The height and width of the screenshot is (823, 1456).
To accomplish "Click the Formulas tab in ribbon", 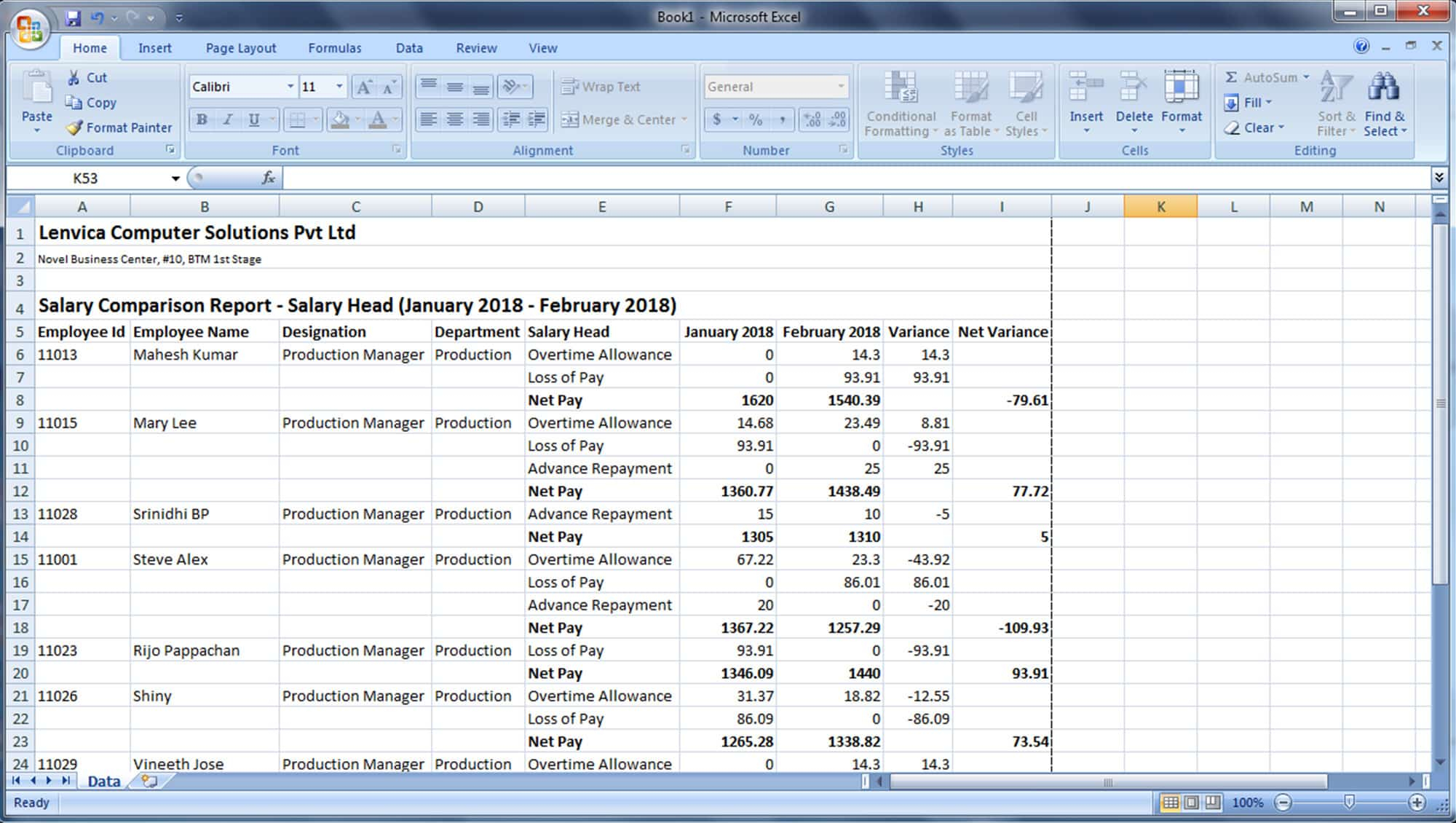I will click(x=334, y=47).
